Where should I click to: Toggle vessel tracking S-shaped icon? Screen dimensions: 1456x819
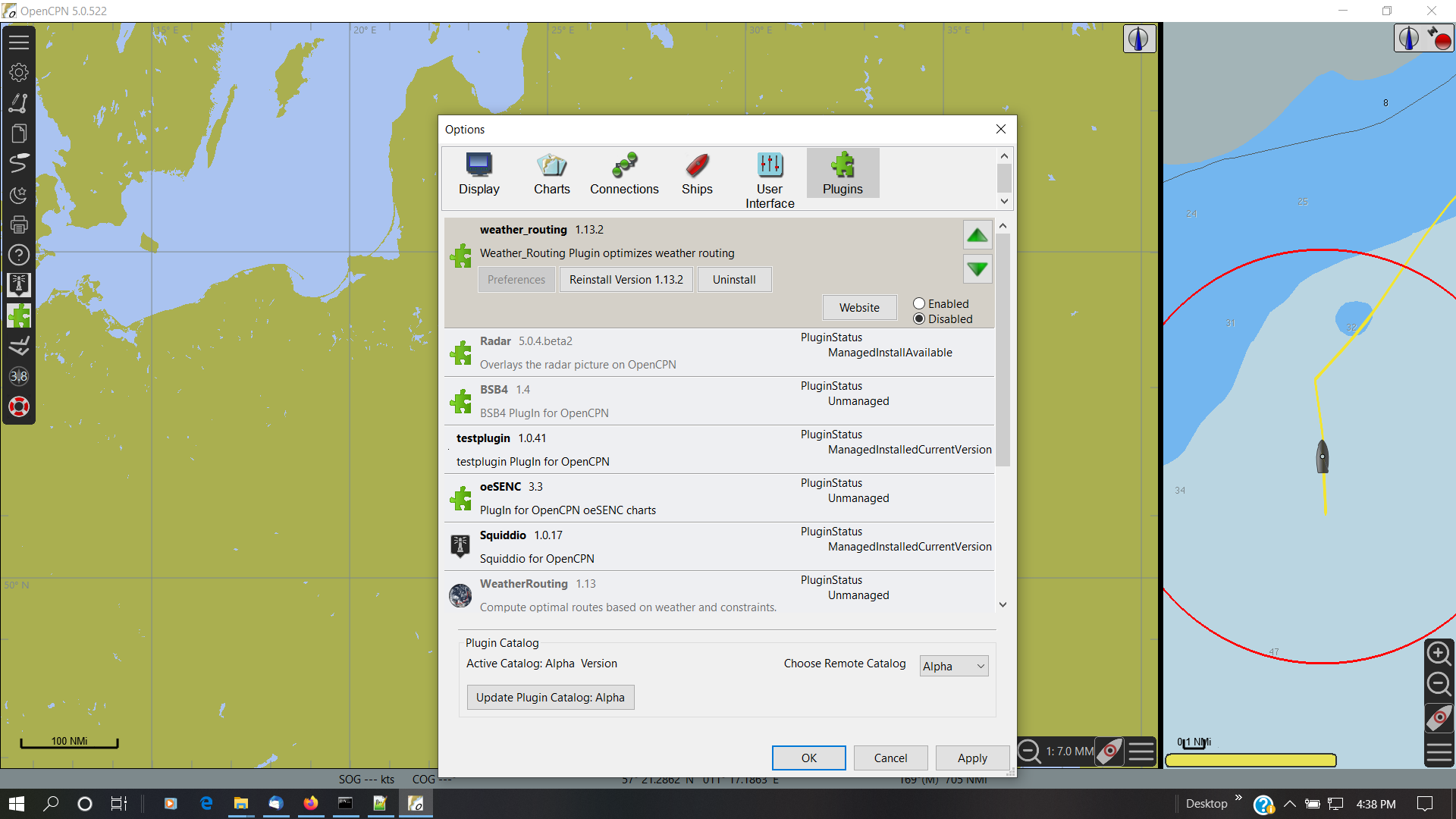click(x=19, y=164)
